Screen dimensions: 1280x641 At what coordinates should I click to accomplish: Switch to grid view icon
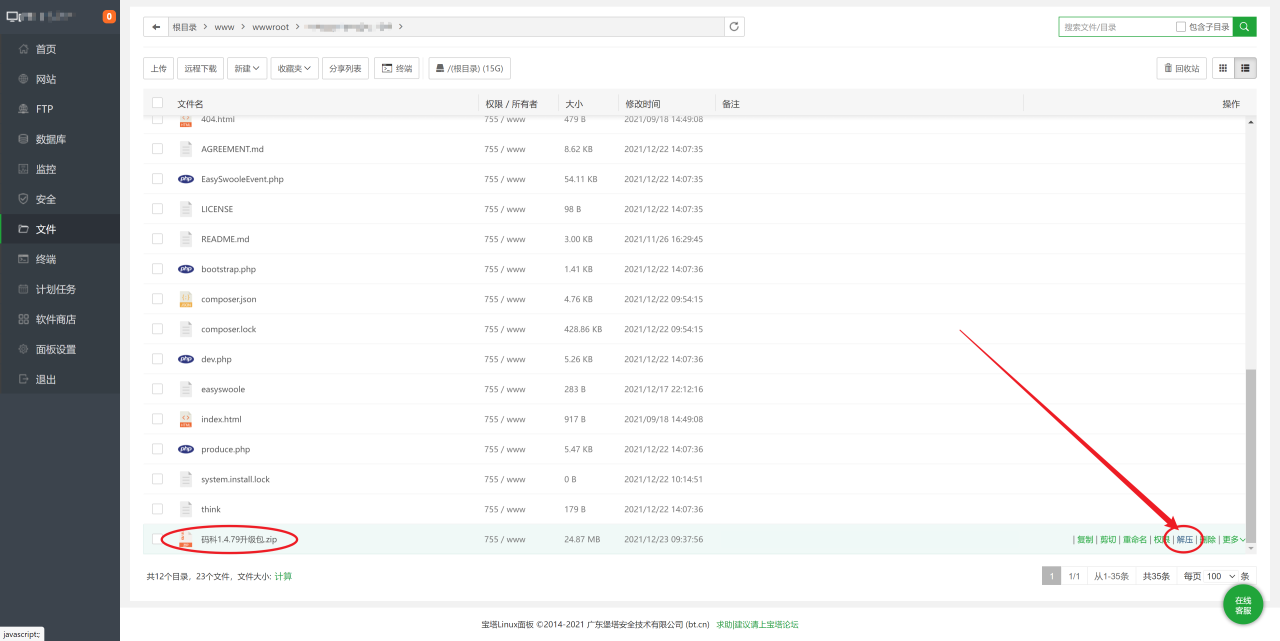(1222, 68)
